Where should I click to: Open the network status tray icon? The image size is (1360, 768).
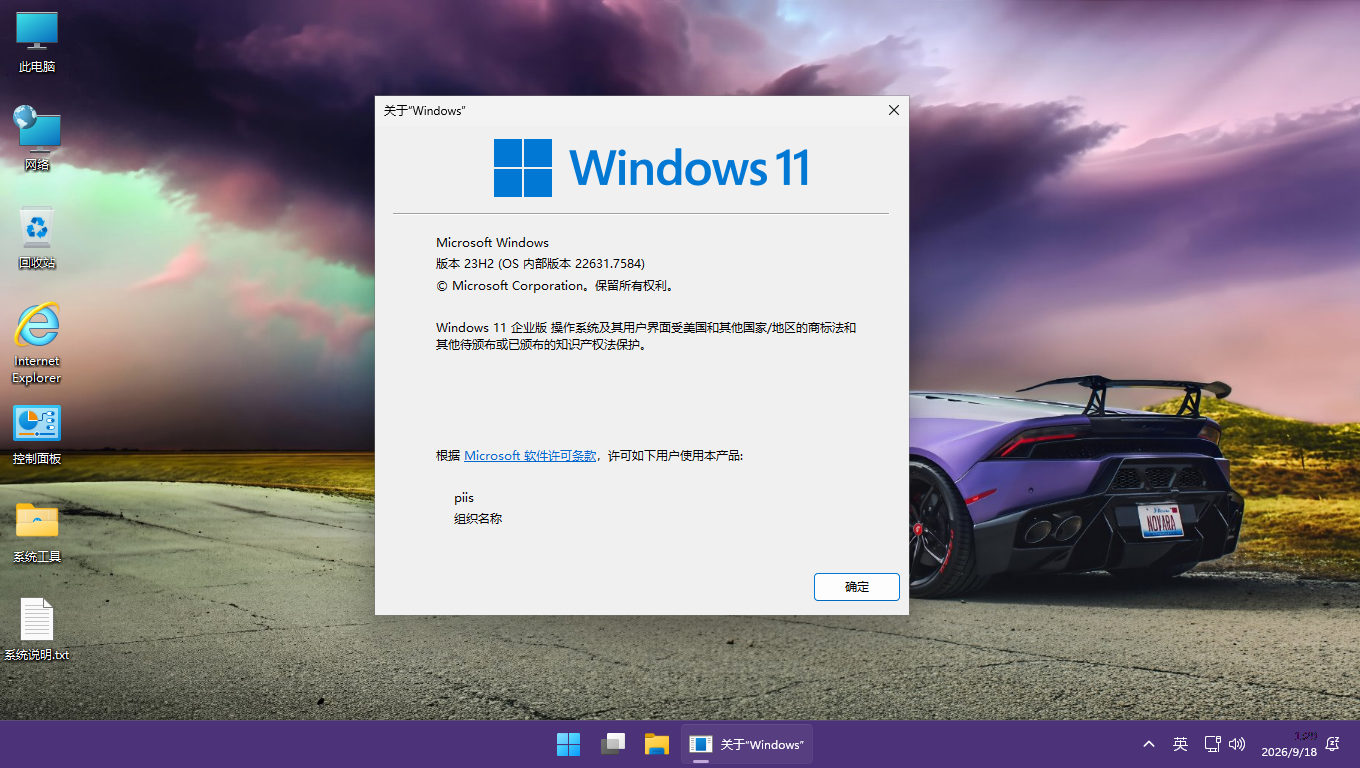(x=1212, y=744)
